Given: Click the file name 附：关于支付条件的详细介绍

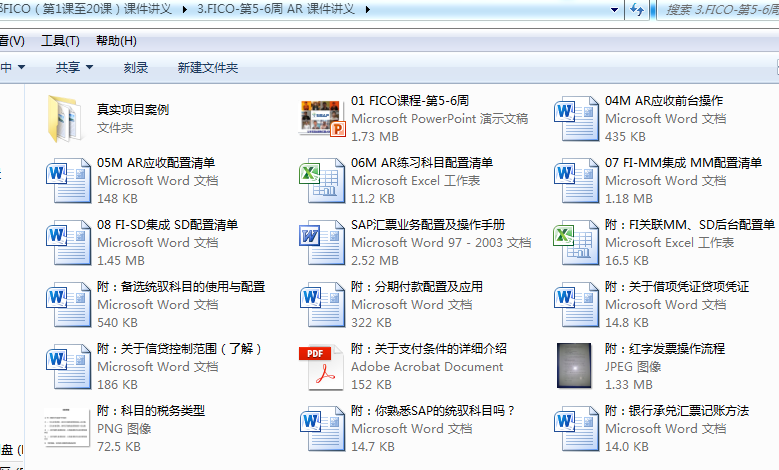Looking at the screenshot, I should click(x=429, y=349).
